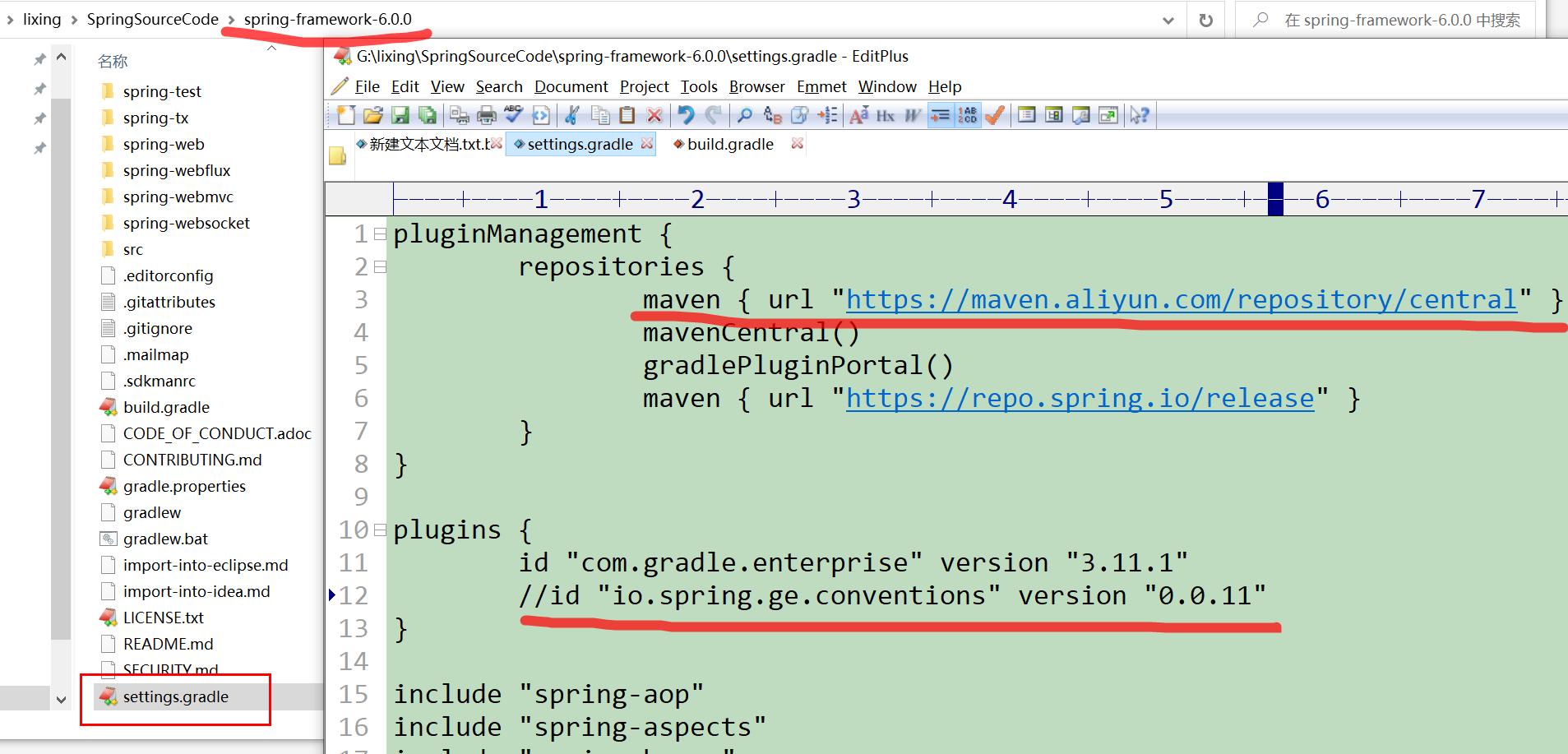The height and width of the screenshot is (754, 1568).
Task: Open the Tools menu
Action: click(699, 86)
